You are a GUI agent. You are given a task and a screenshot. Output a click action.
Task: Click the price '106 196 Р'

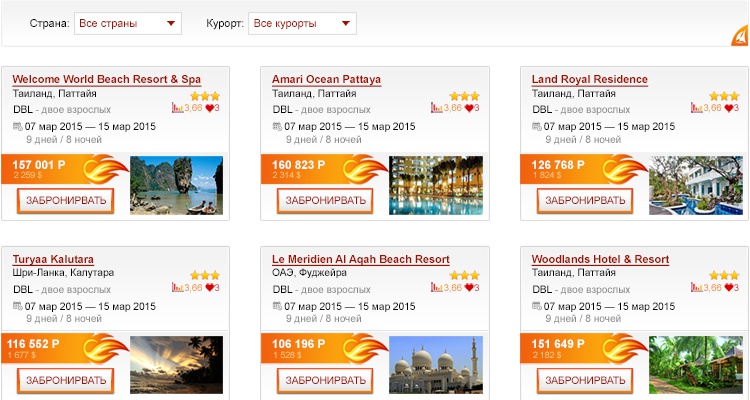pos(298,344)
